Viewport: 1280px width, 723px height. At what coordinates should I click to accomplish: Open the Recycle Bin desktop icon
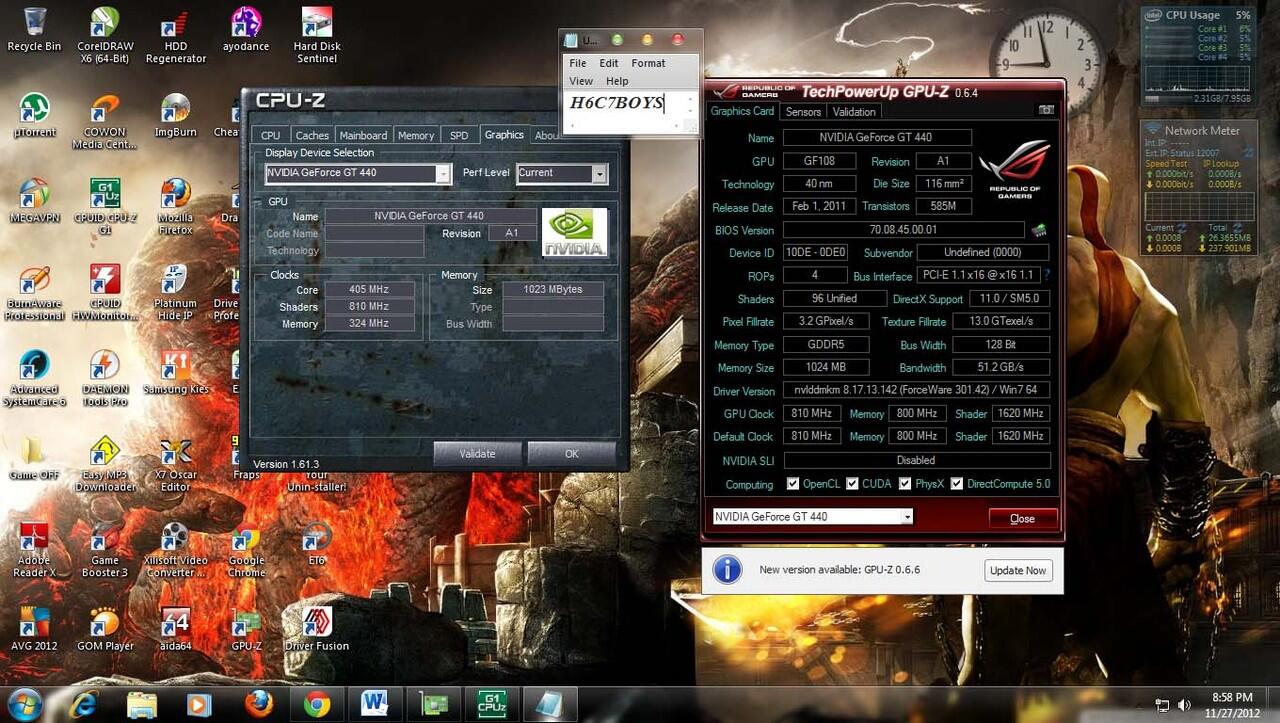[x=34, y=29]
